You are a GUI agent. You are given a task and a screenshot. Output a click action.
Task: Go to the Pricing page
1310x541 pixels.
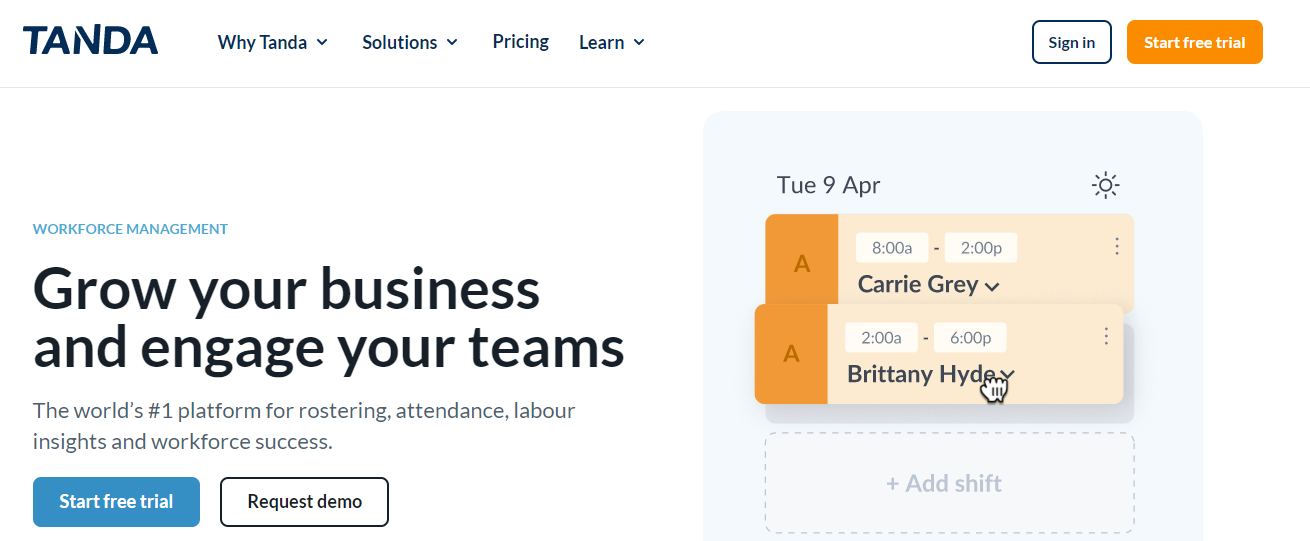pyautogui.click(x=521, y=41)
